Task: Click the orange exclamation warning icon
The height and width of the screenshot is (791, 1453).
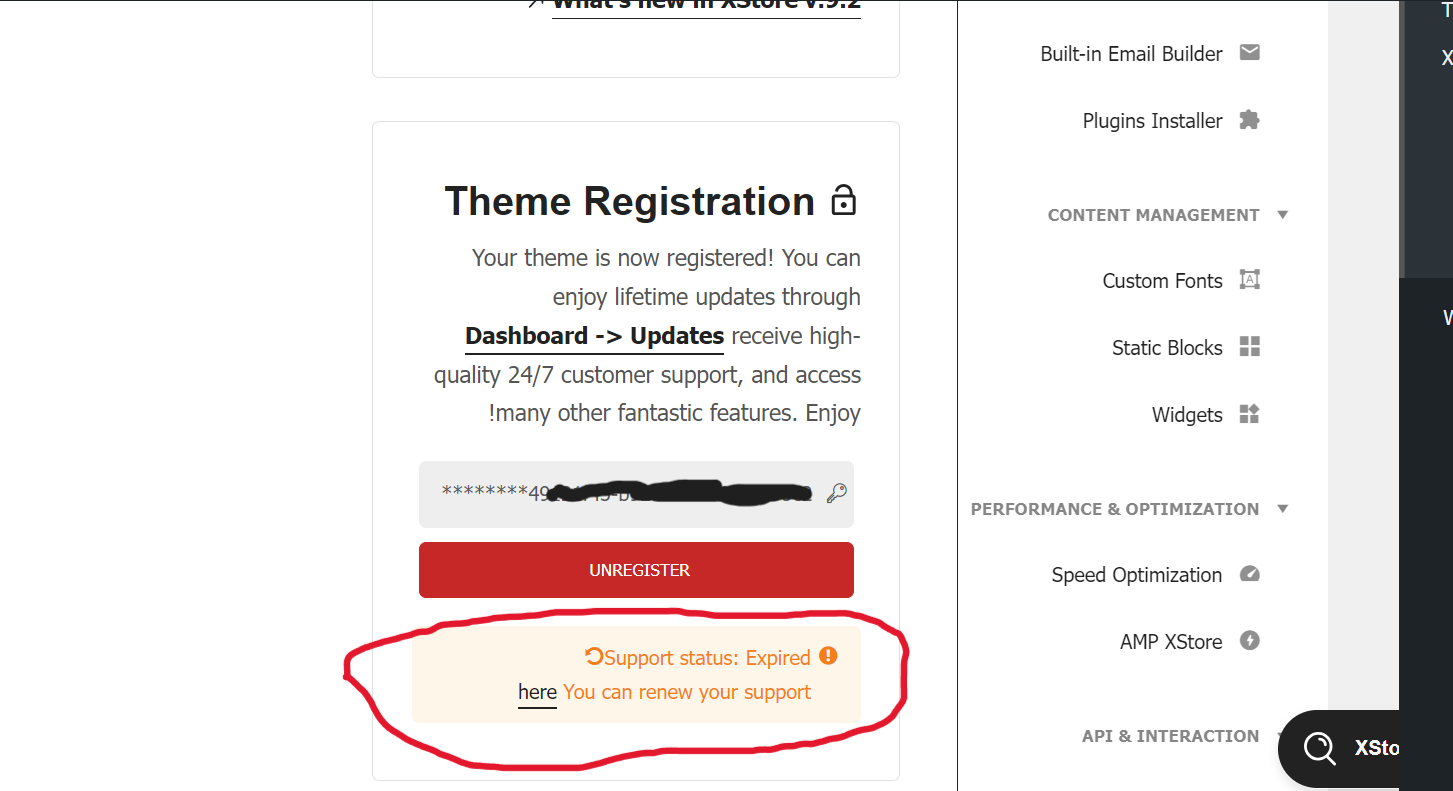Action: click(828, 657)
